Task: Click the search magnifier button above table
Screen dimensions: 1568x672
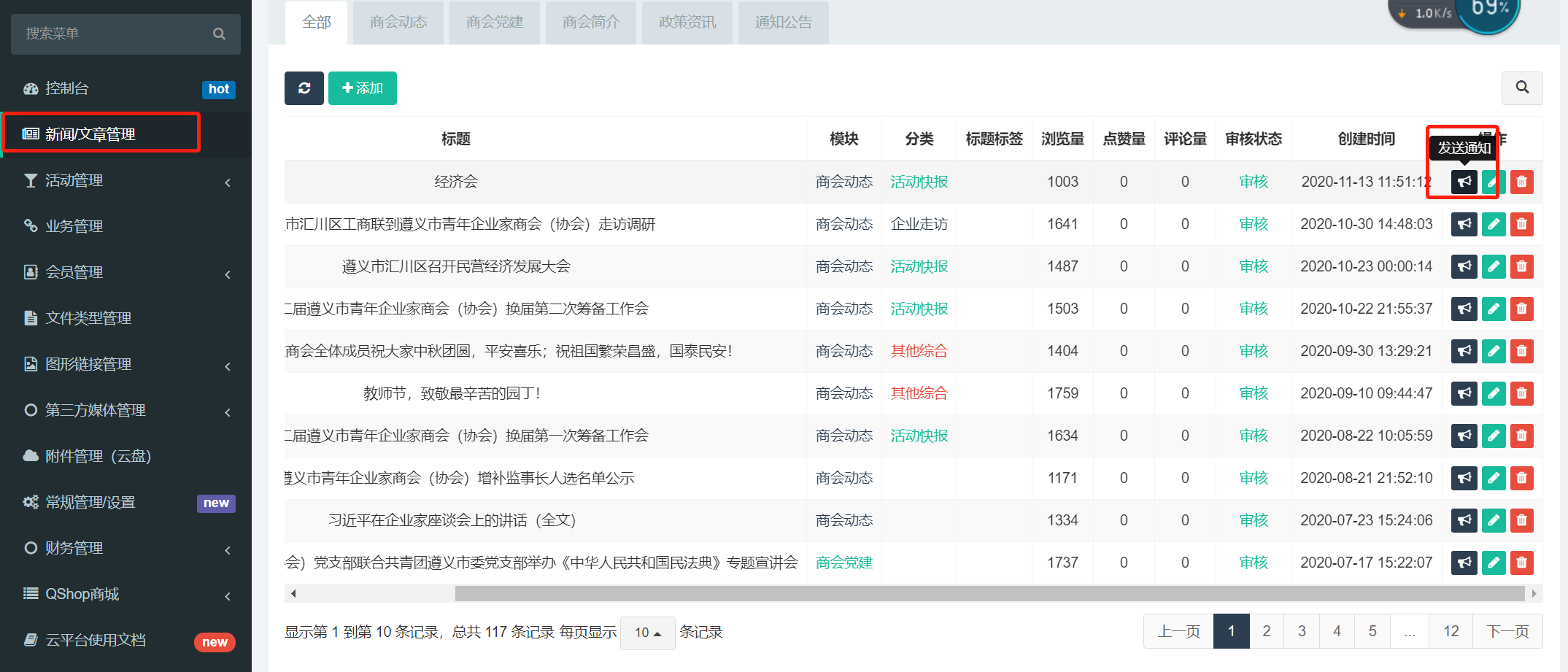Action: point(1521,88)
